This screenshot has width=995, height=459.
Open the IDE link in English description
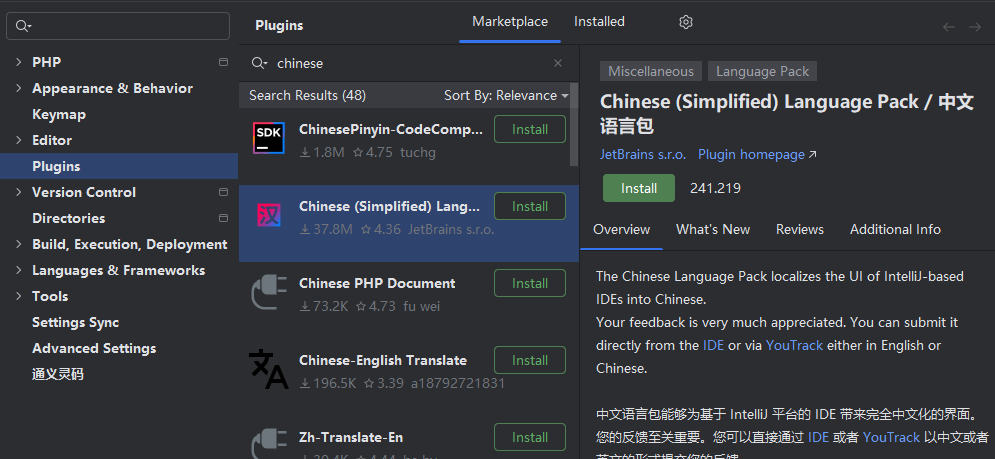[713, 345]
